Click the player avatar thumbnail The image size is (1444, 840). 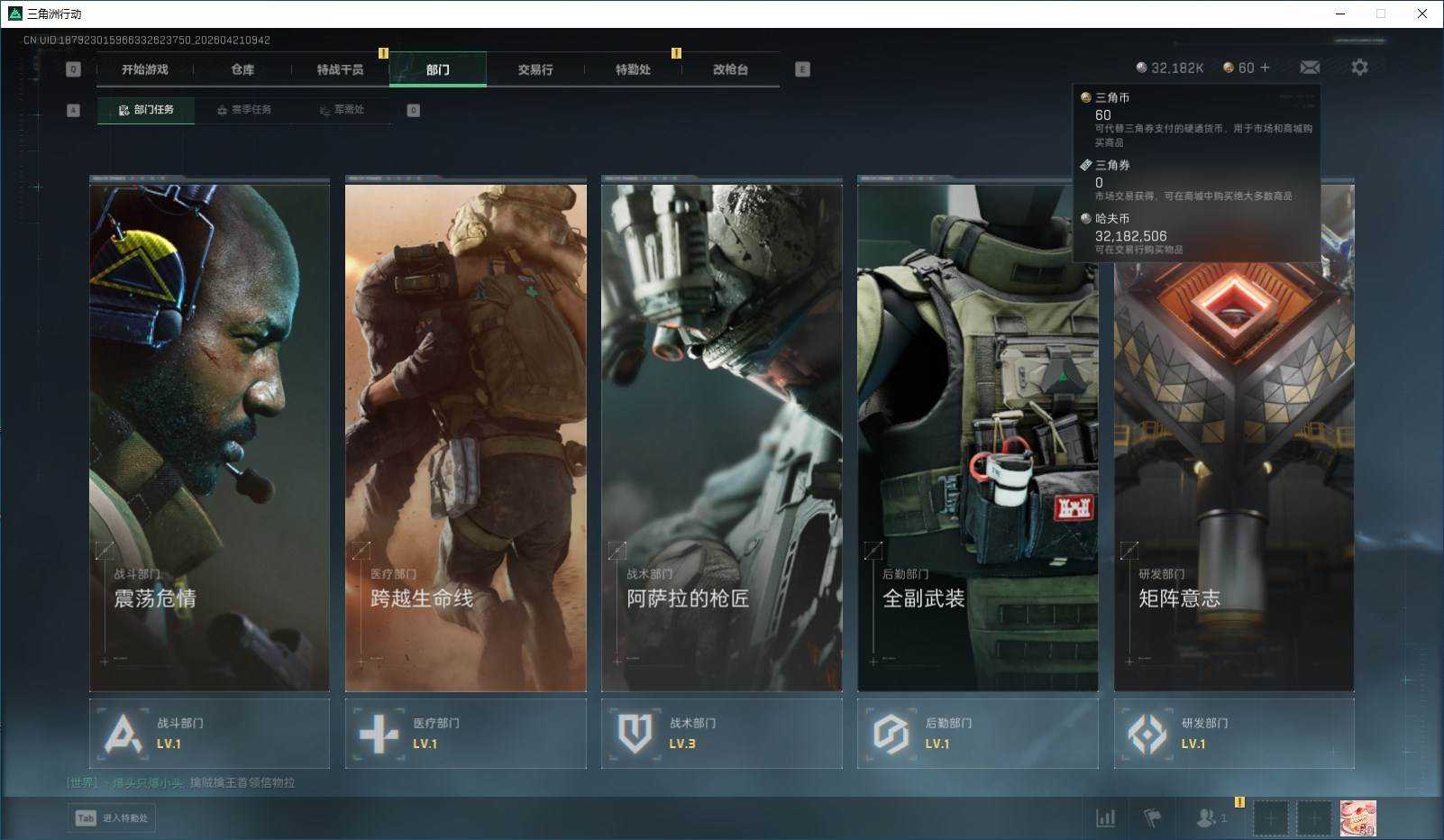(x=1357, y=818)
